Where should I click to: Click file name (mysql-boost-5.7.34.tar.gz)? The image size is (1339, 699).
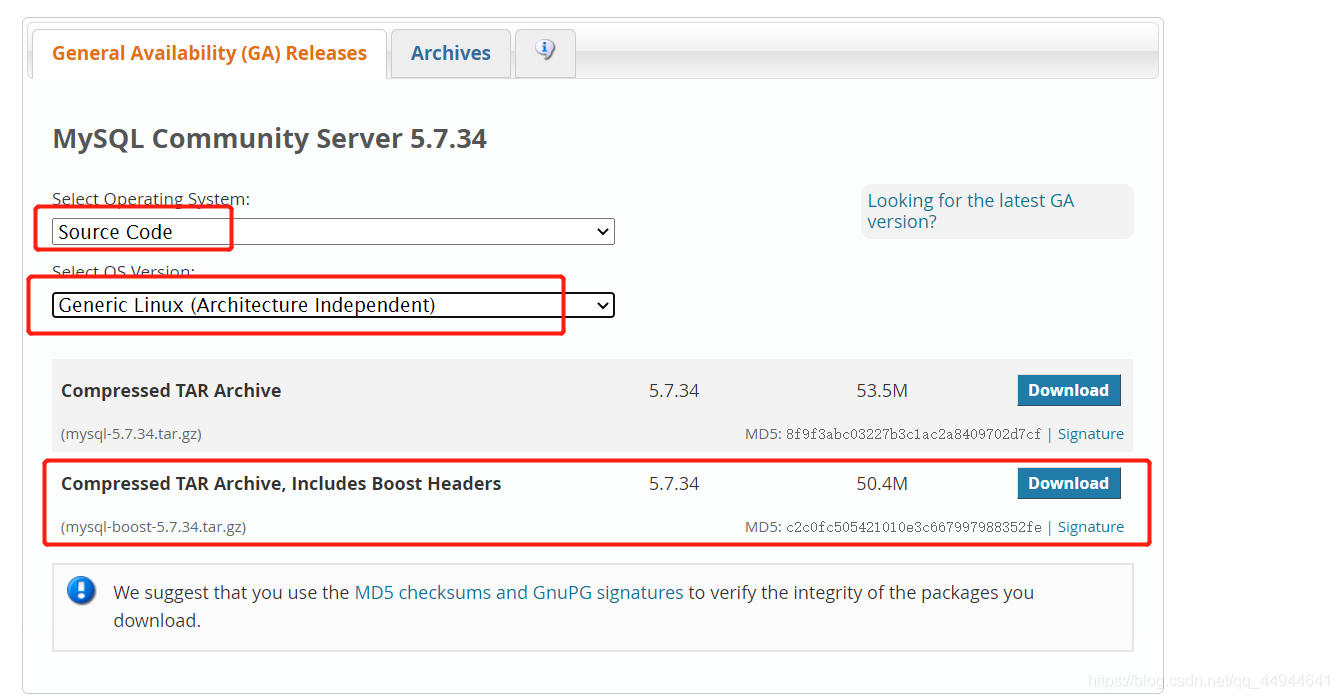point(154,527)
